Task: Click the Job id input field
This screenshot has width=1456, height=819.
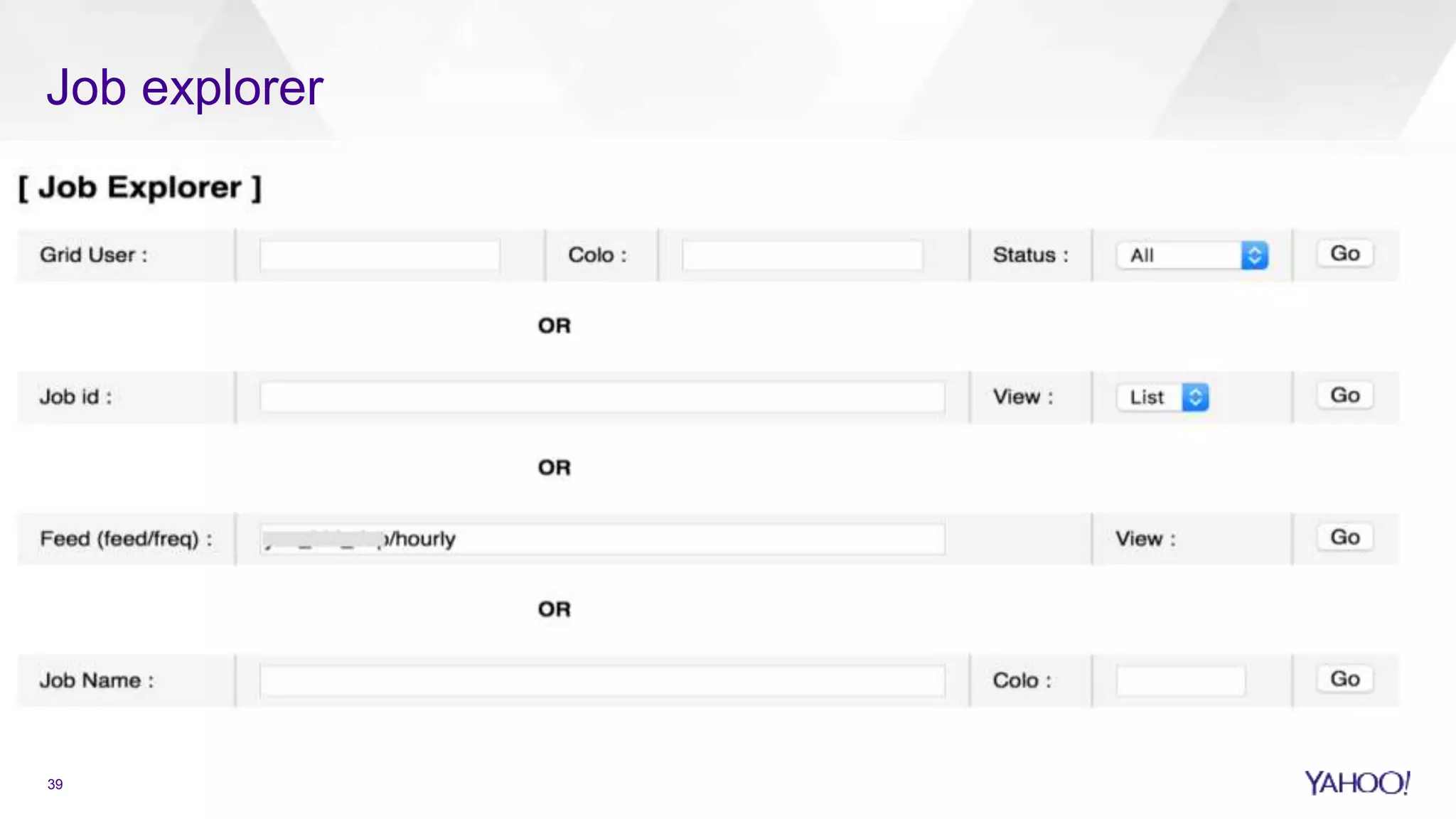Action: tap(602, 397)
